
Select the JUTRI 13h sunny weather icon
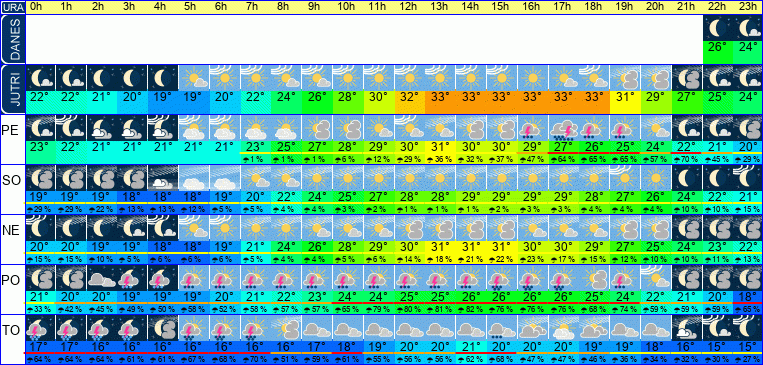point(440,78)
